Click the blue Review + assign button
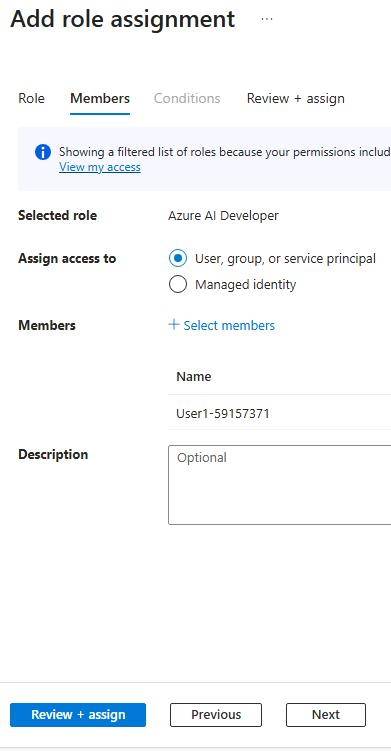The image size is (391, 751). 78,715
